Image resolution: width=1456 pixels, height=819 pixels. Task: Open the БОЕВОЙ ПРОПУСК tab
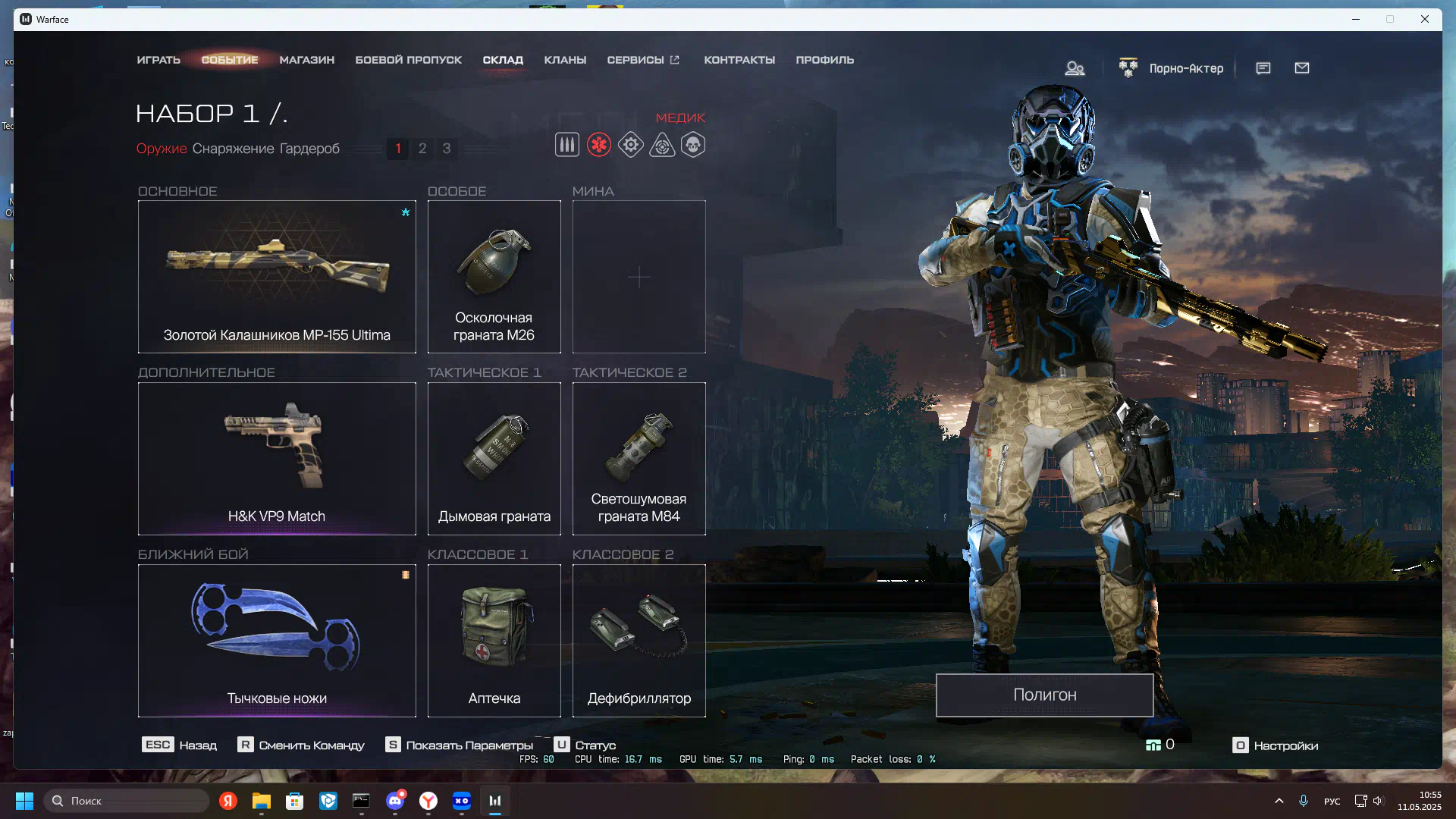409,60
